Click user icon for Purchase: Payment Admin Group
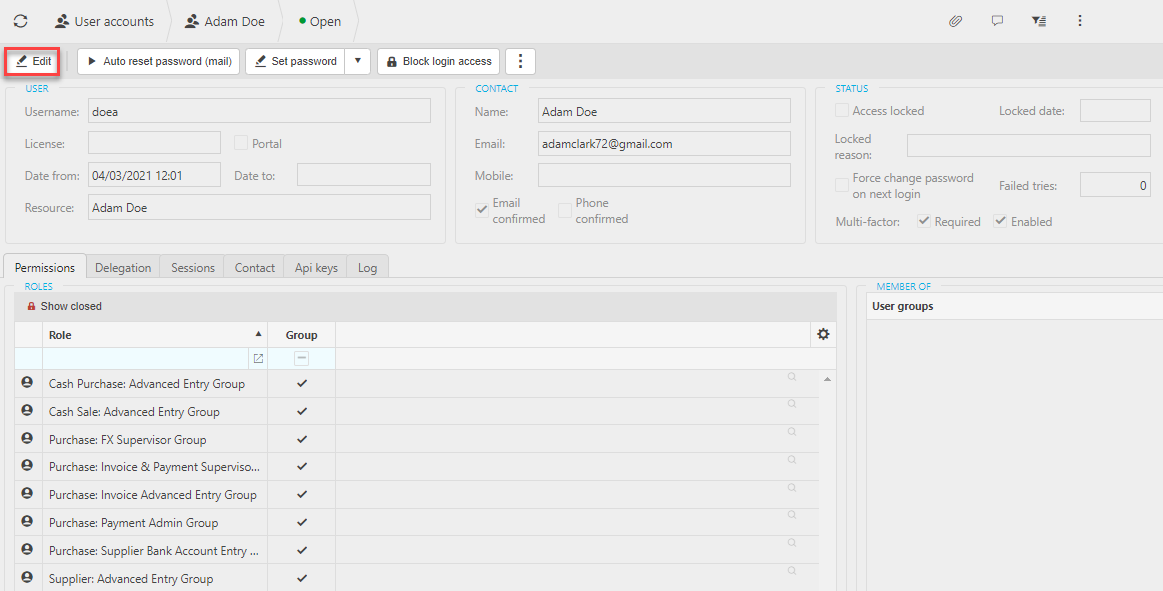Viewport: 1163px width, 591px height. pos(27,521)
